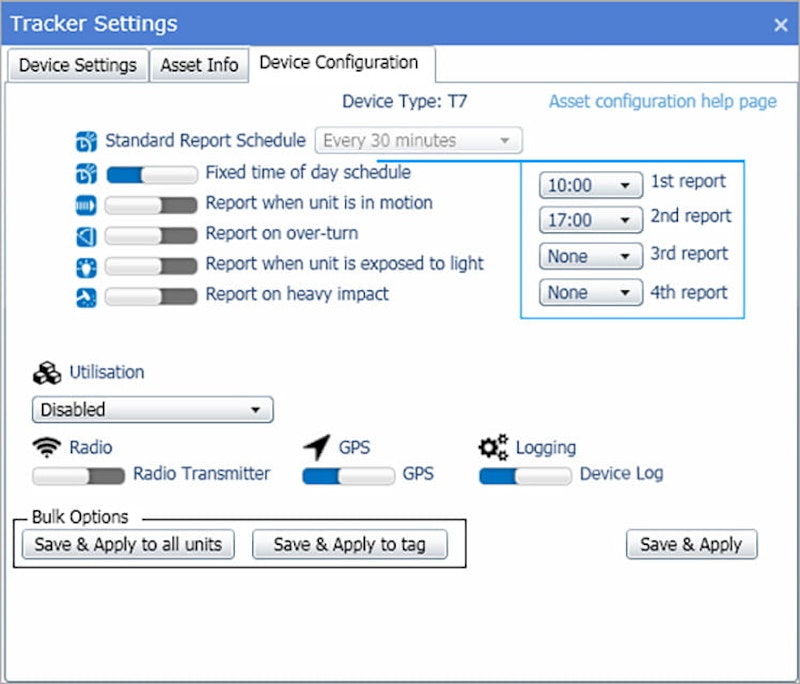Viewport: 800px width, 684px height.
Task: Click the Device Log label
Action: [622, 473]
